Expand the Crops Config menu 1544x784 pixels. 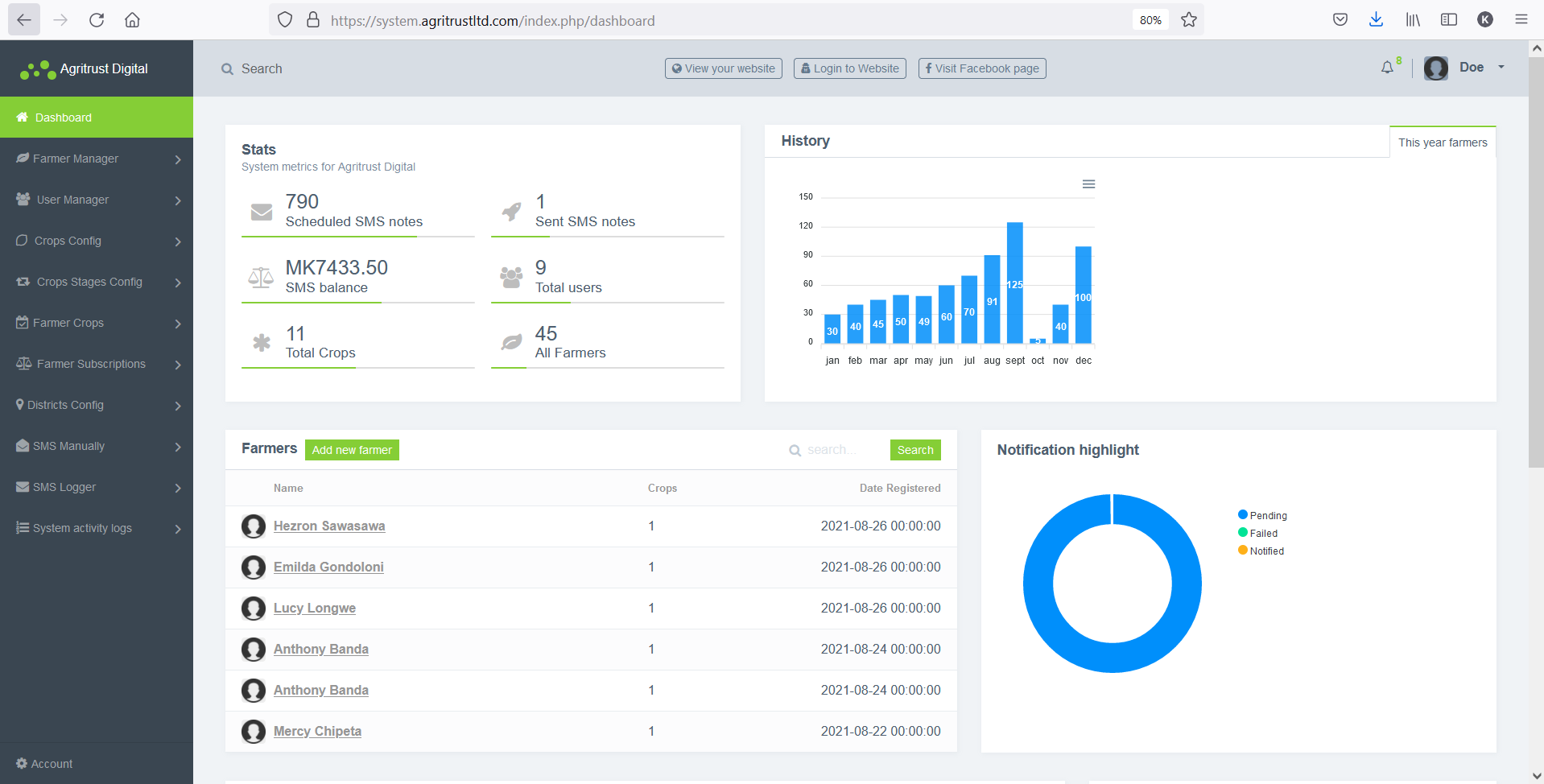97,241
